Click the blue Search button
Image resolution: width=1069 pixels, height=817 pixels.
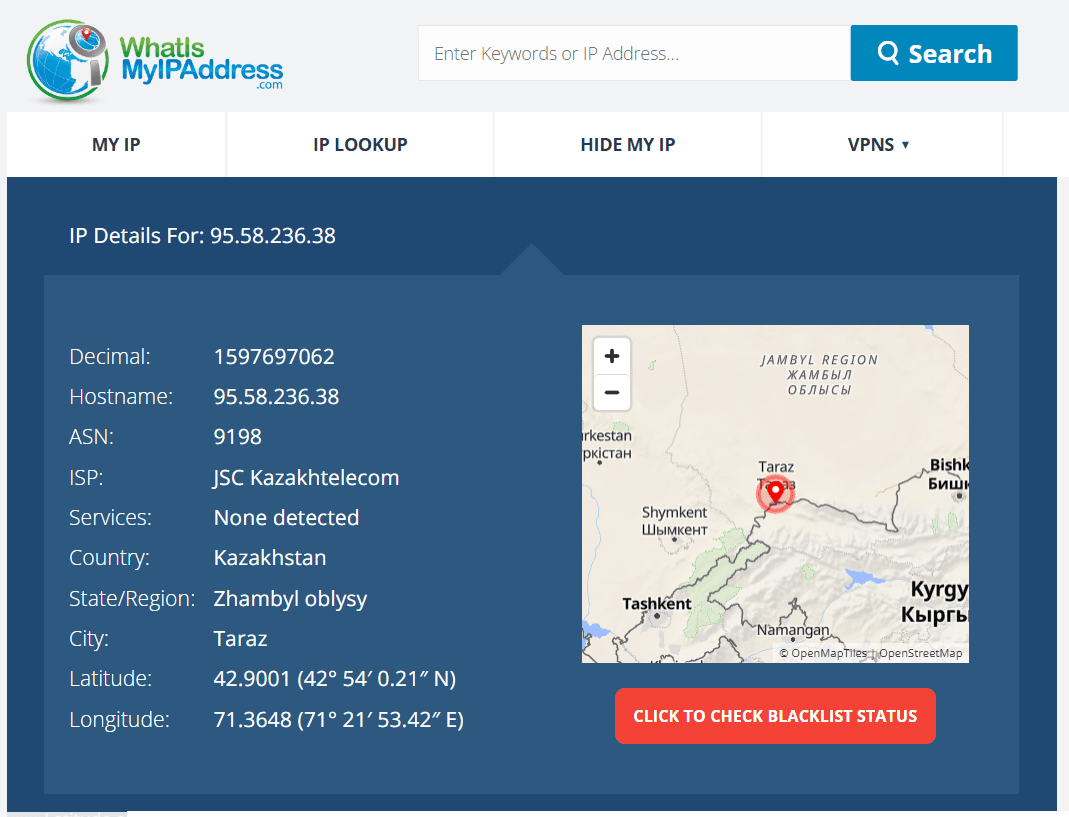[x=934, y=53]
